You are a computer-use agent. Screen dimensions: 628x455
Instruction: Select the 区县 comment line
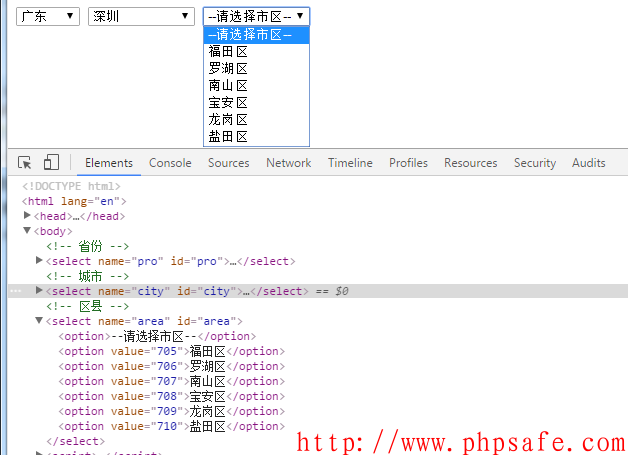(88, 306)
